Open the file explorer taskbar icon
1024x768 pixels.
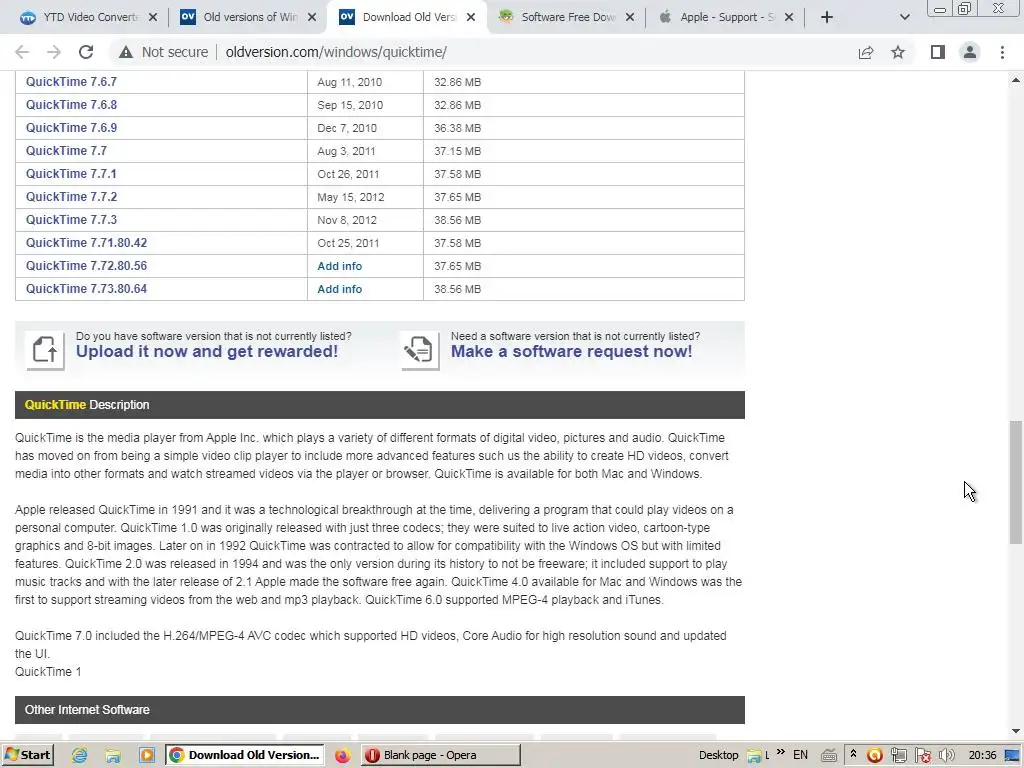113,756
